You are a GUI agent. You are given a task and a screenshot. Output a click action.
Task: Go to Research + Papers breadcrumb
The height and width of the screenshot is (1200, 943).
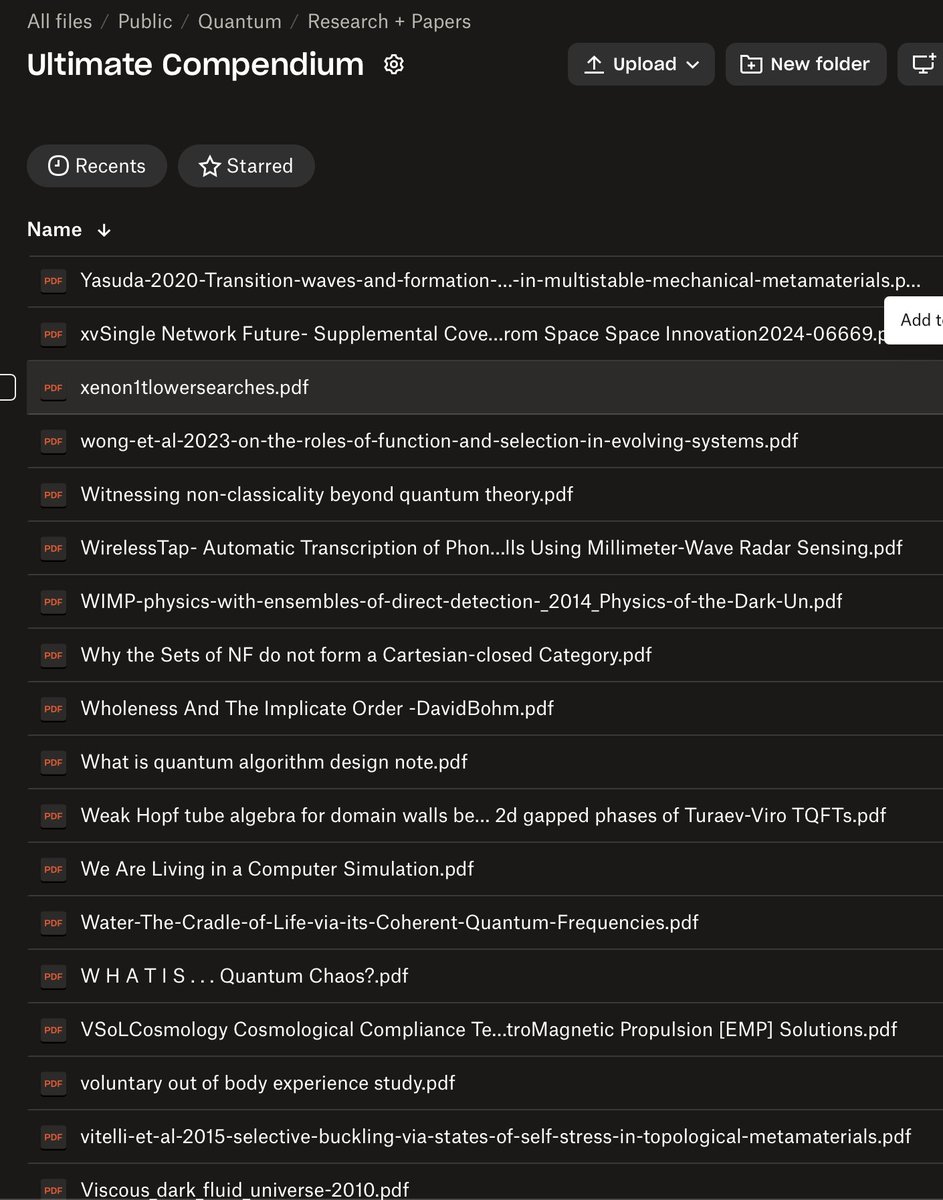coord(389,21)
